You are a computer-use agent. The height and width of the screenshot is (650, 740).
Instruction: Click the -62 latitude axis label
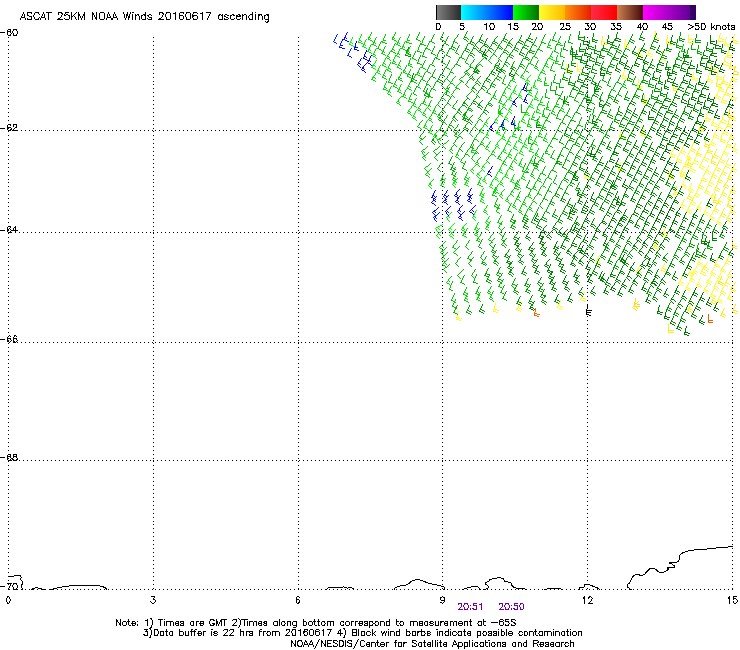(x=10, y=128)
